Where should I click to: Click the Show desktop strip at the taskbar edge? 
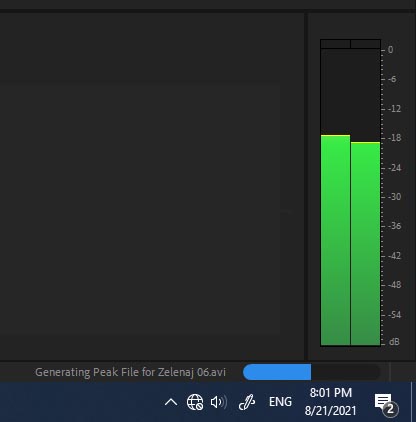[413, 402]
